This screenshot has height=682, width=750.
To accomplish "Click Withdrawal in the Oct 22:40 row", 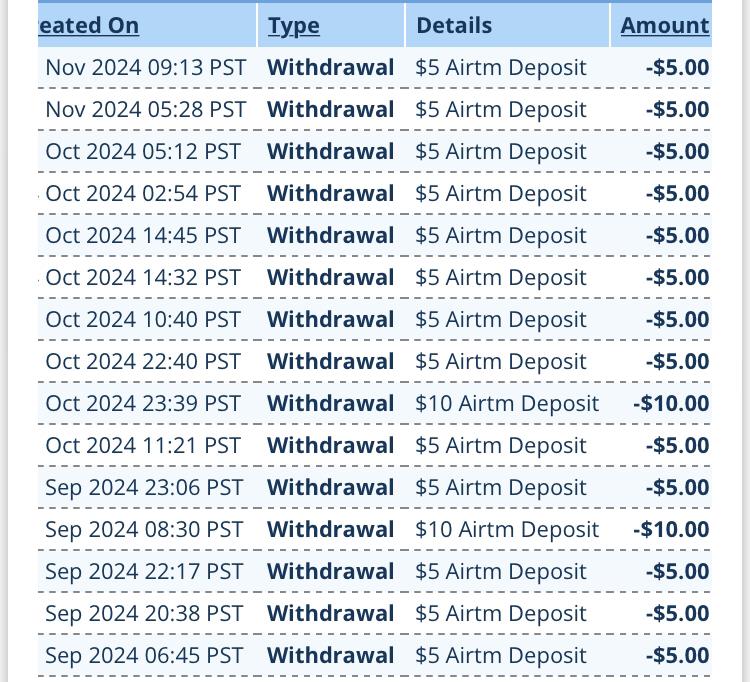I will coord(331,362).
